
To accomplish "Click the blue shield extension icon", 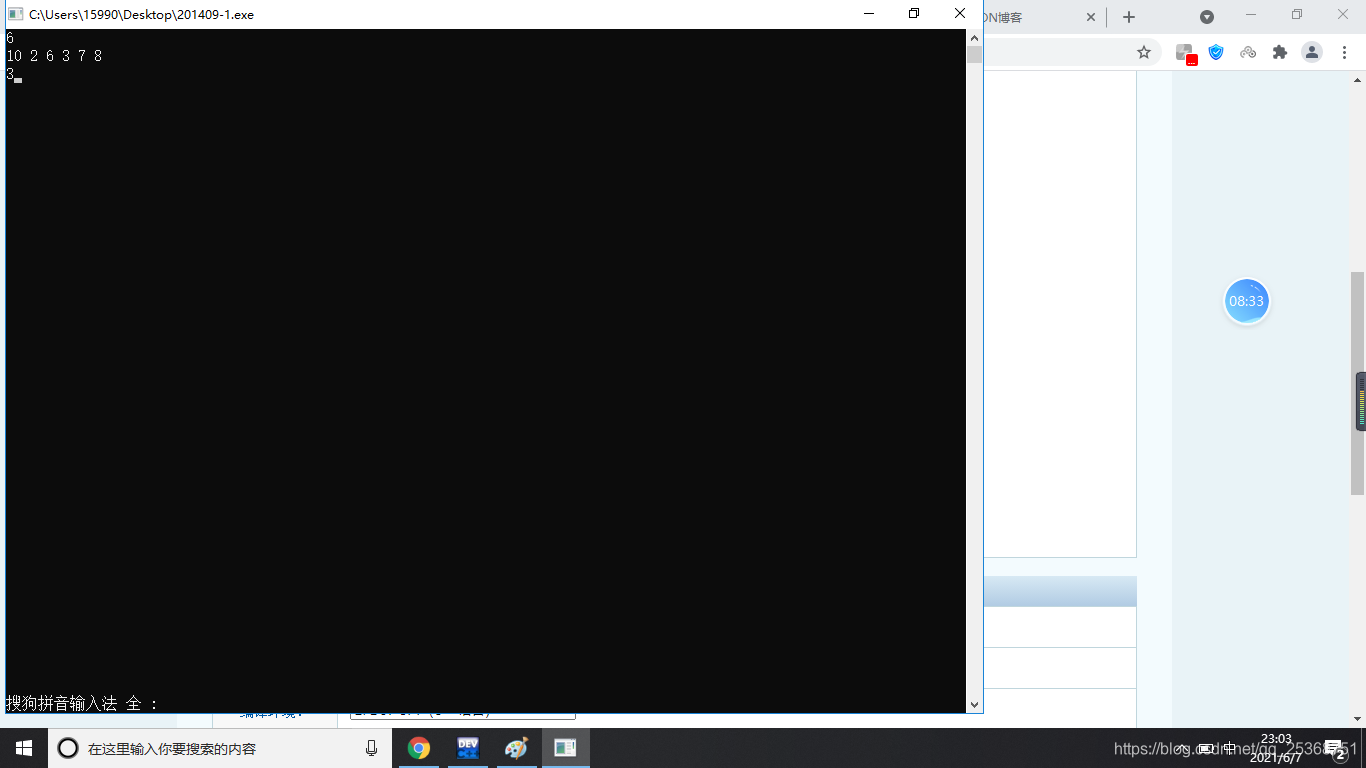I will pos(1216,52).
